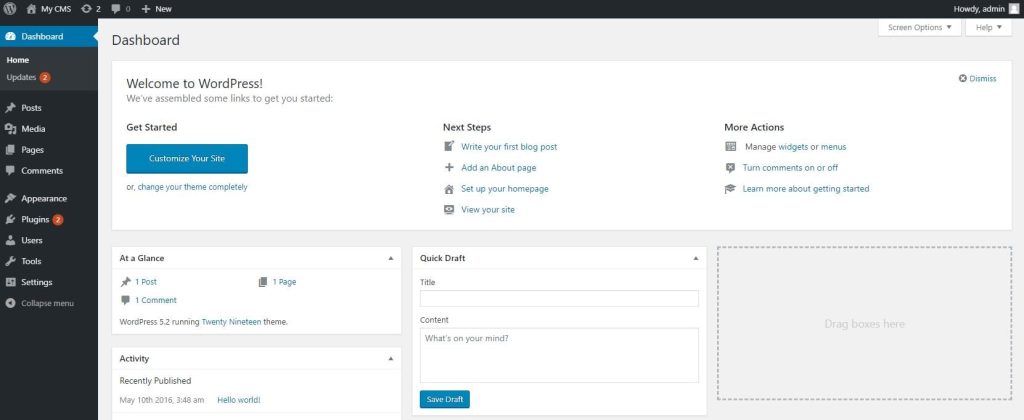Image resolution: width=1024 pixels, height=420 pixels.
Task: Click the Quick Draft Title field
Action: 559,299
